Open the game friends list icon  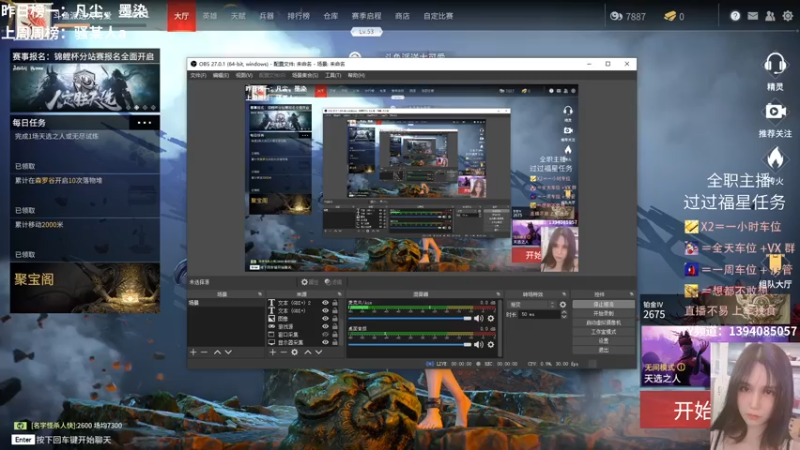770,16
